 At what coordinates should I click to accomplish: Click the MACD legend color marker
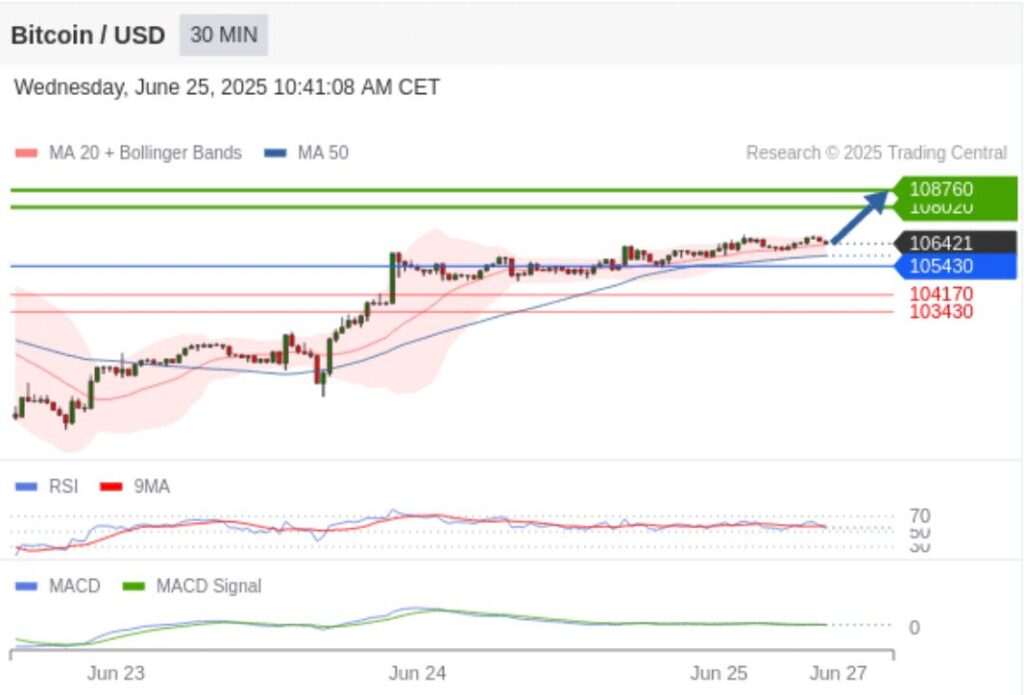point(27,586)
